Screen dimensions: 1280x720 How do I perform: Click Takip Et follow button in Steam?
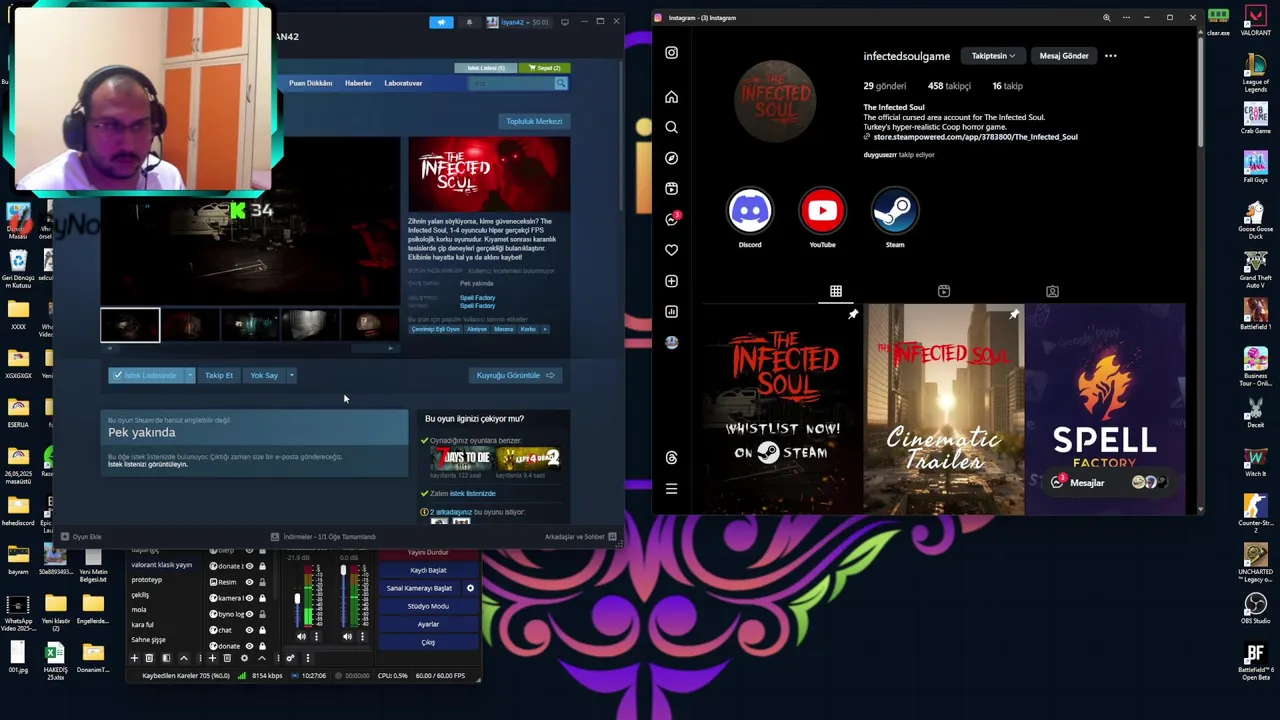click(x=218, y=375)
